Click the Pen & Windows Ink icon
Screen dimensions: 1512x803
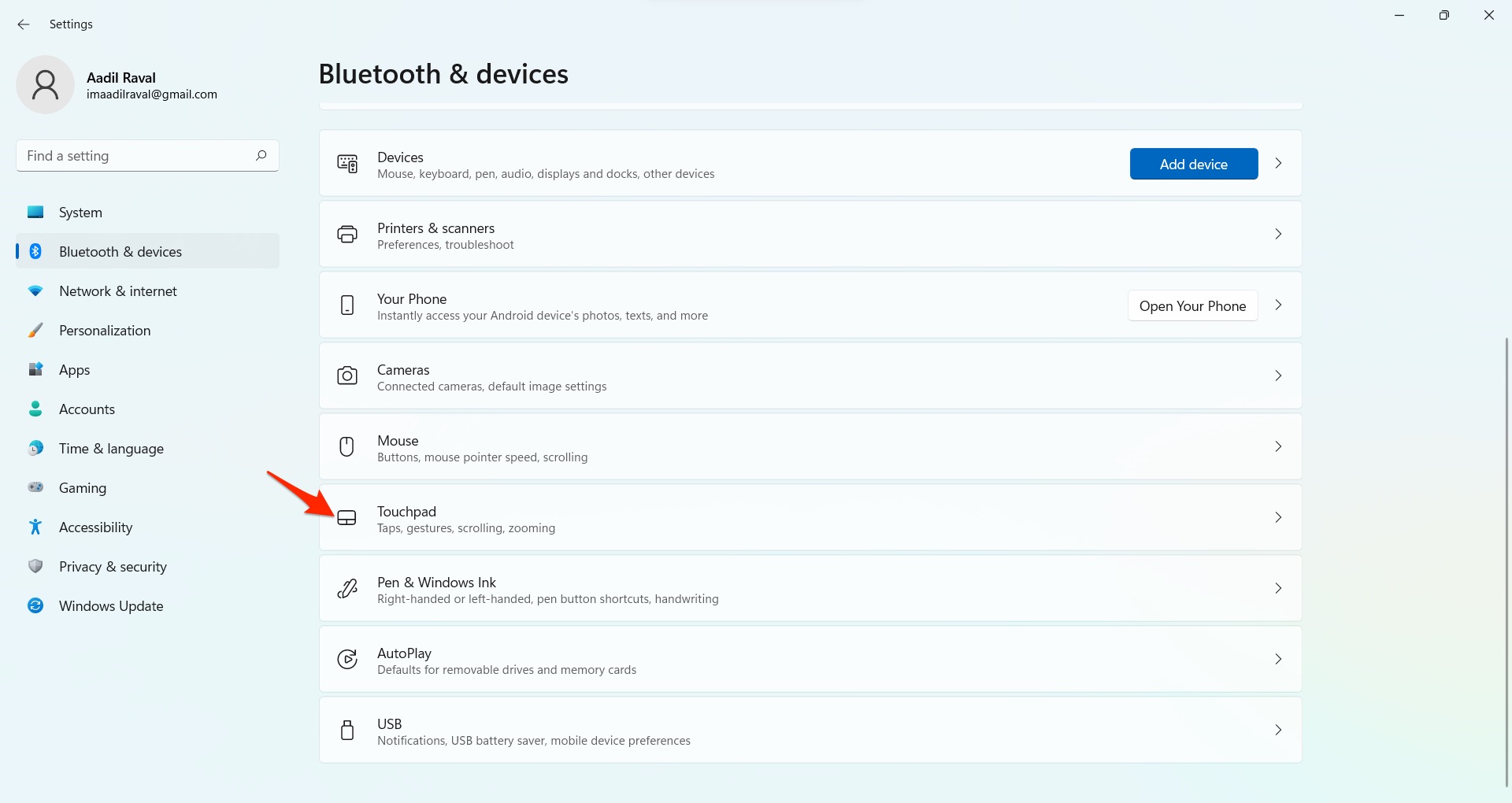tap(346, 589)
